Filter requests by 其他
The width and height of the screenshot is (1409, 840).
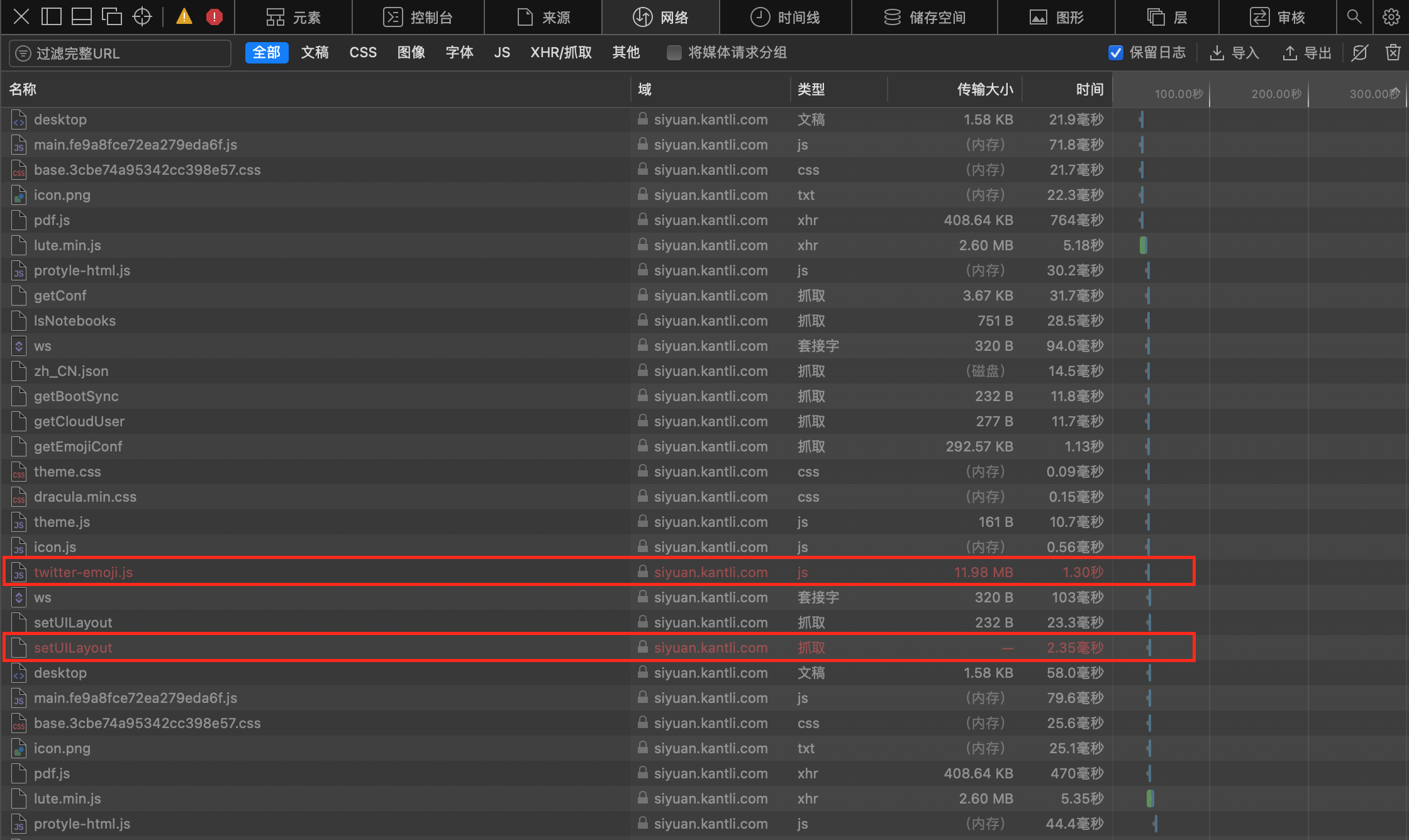[x=626, y=53]
